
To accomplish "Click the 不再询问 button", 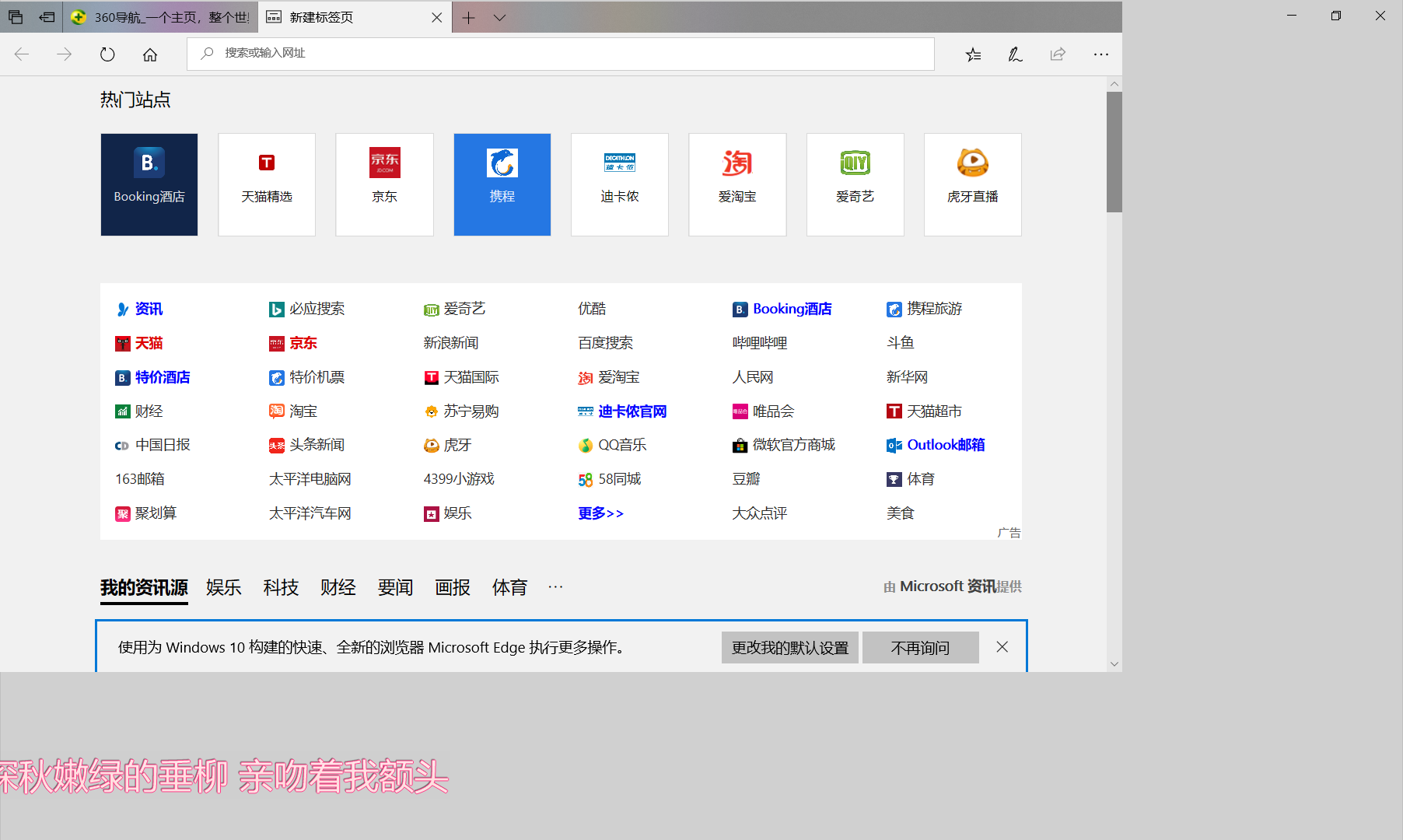I will click(920, 648).
